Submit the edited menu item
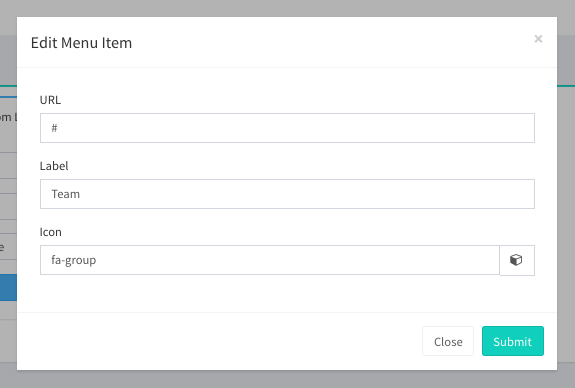 tap(513, 341)
